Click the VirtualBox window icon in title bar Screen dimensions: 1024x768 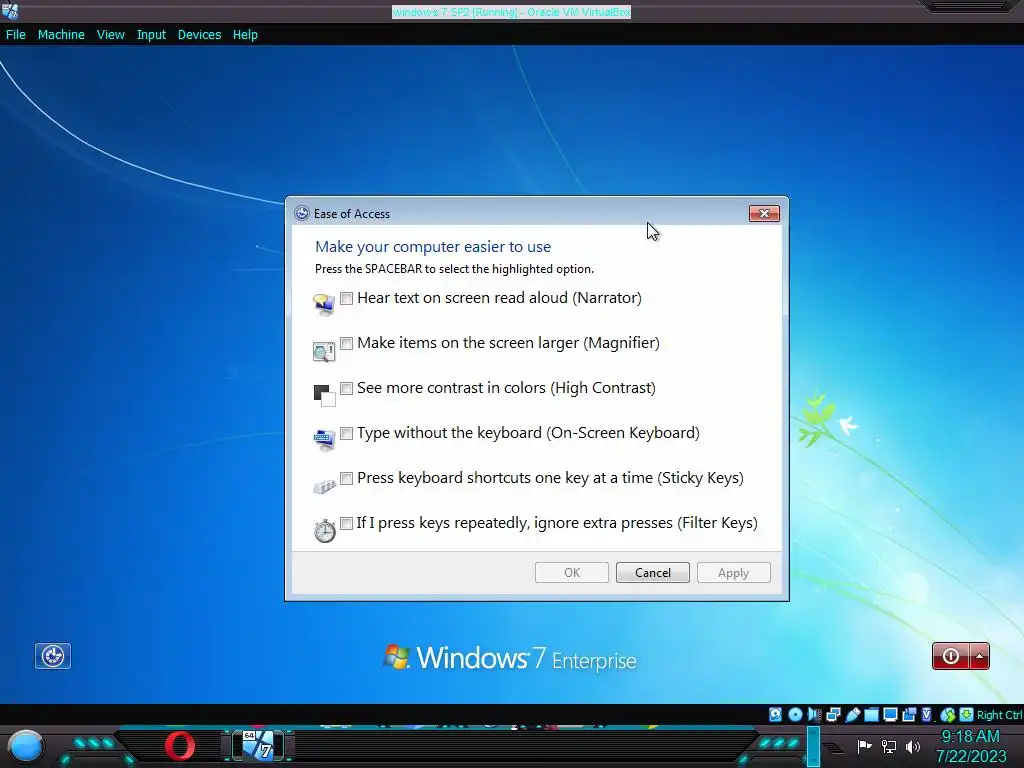point(10,11)
